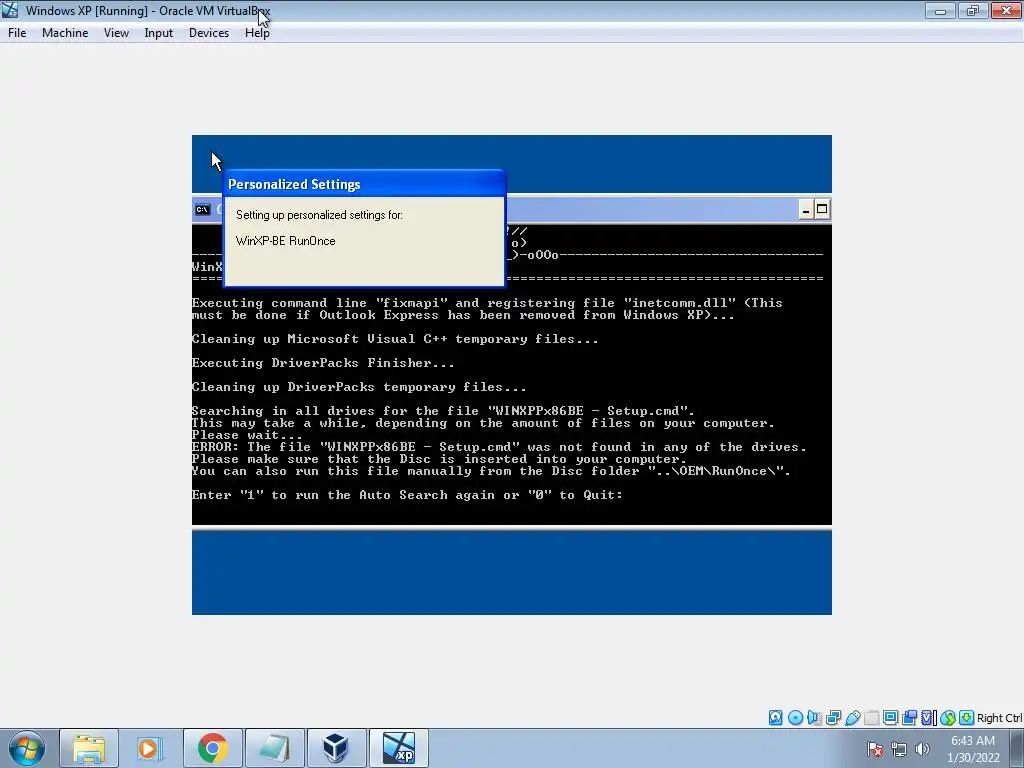
Task: Open the View menu
Action: point(116,33)
